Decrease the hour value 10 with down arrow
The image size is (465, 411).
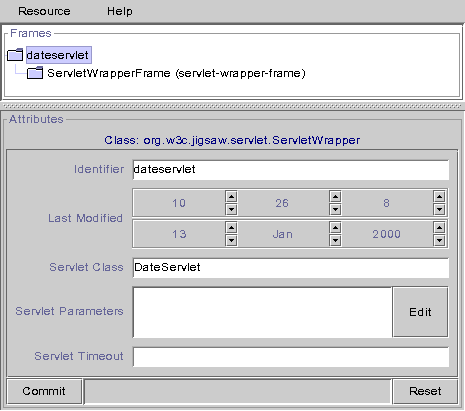click(231, 209)
